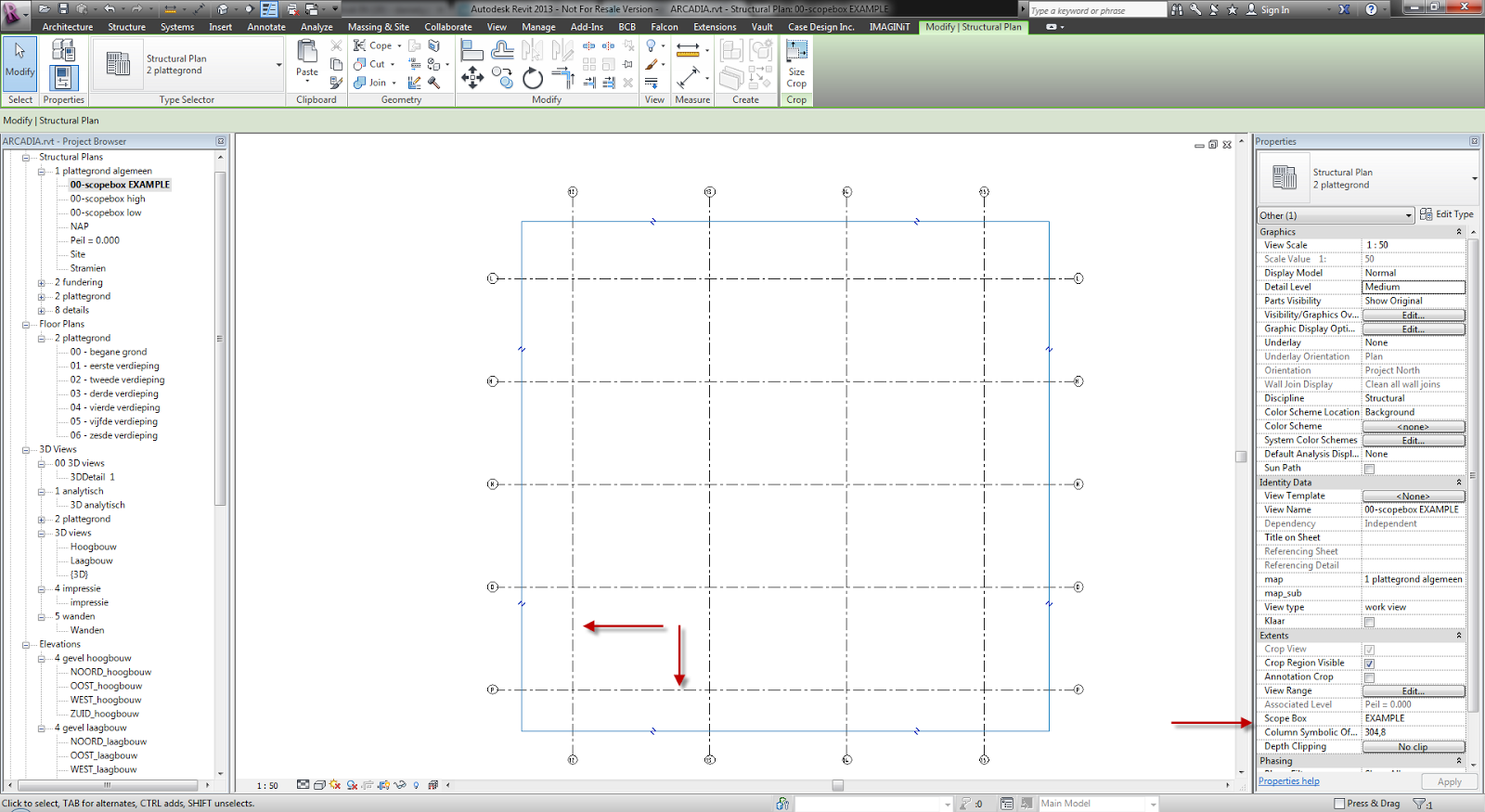The height and width of the screenshot is (812, 1485).
Task: Click Close Hidden Windows icon
Action: click(x=291, y=9)
